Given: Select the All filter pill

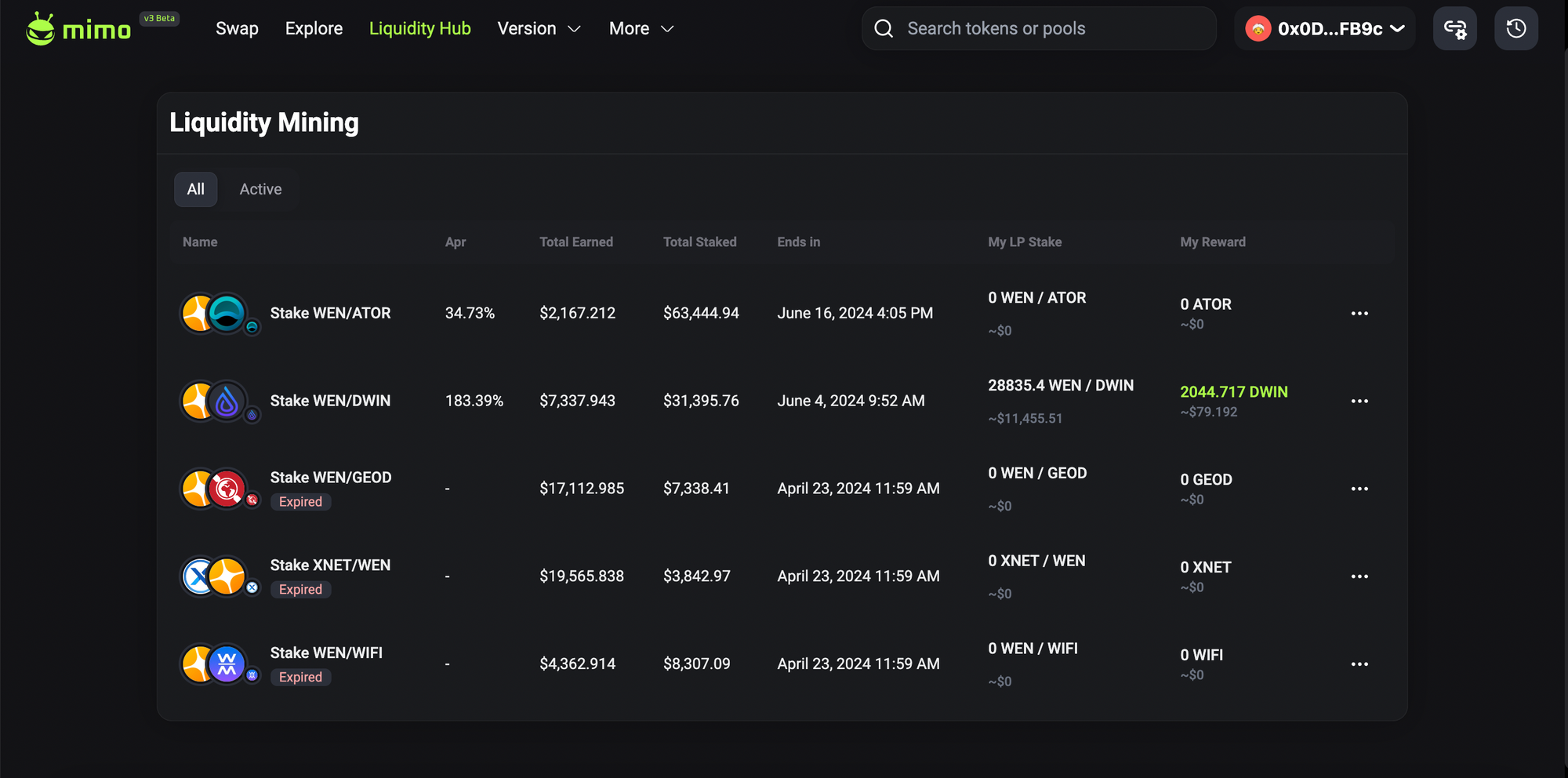Looking at the screenshot, I should click(x=195, y=189).
